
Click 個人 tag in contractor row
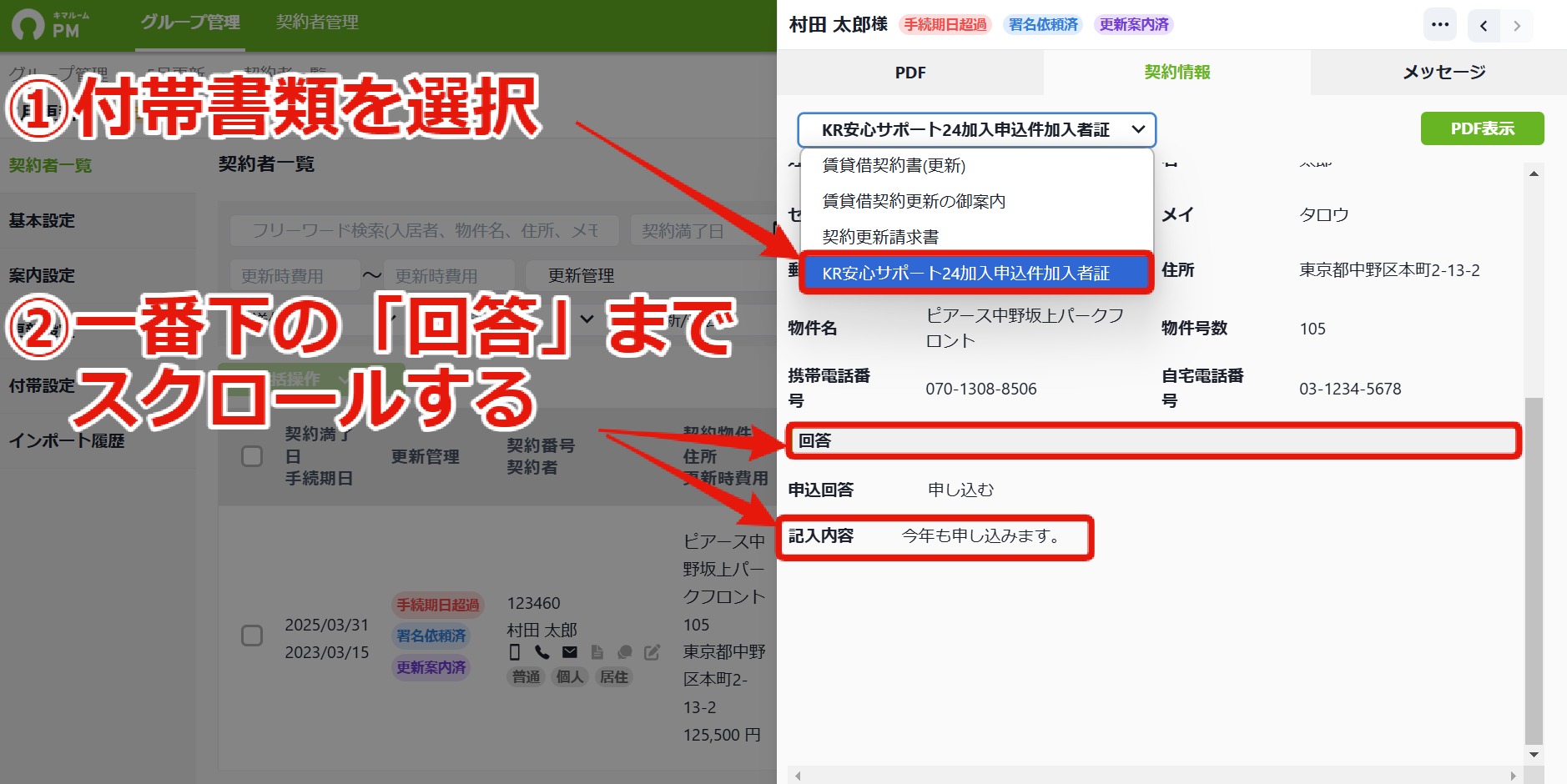tap(570, 676)
